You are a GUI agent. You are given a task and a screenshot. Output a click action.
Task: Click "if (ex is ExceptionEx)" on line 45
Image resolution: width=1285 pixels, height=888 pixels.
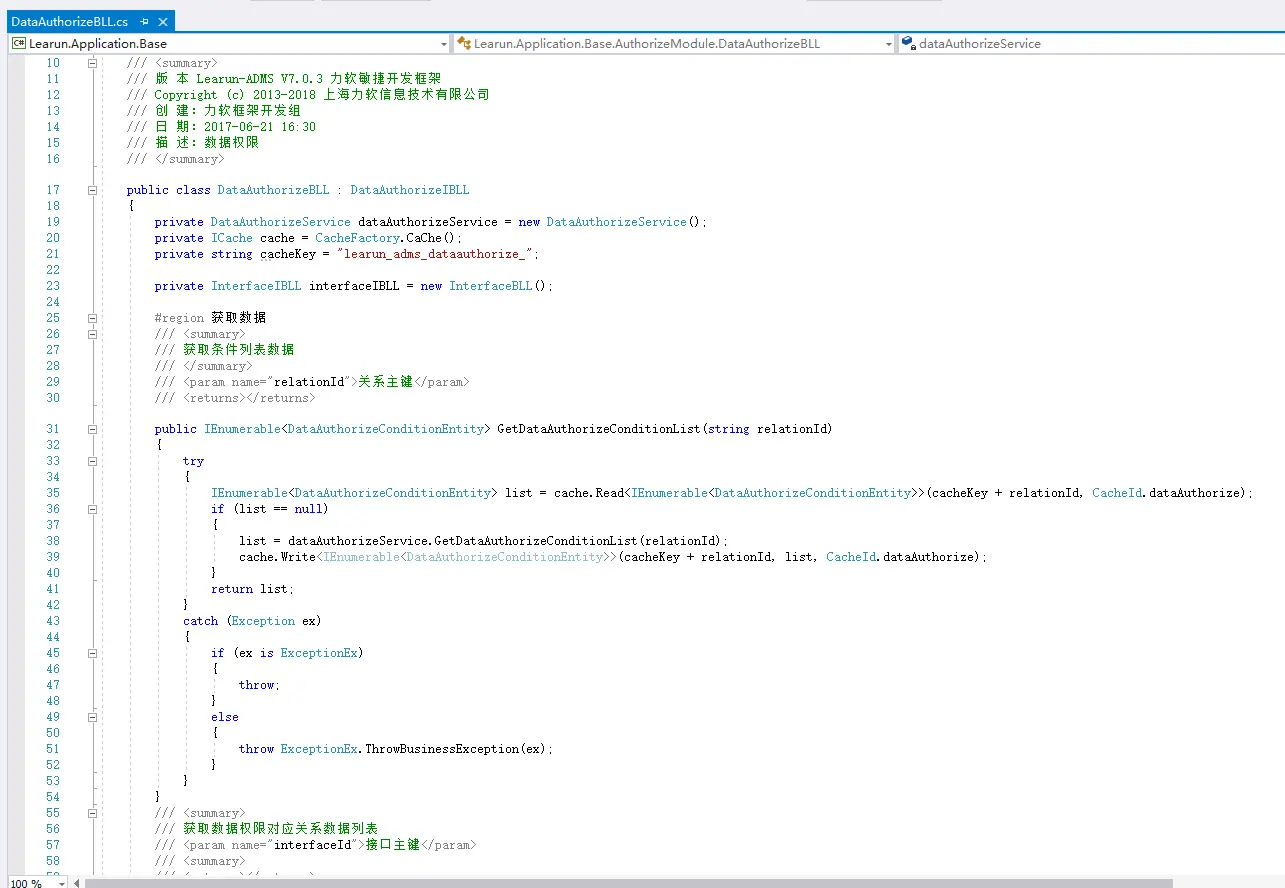coord(287,653)
